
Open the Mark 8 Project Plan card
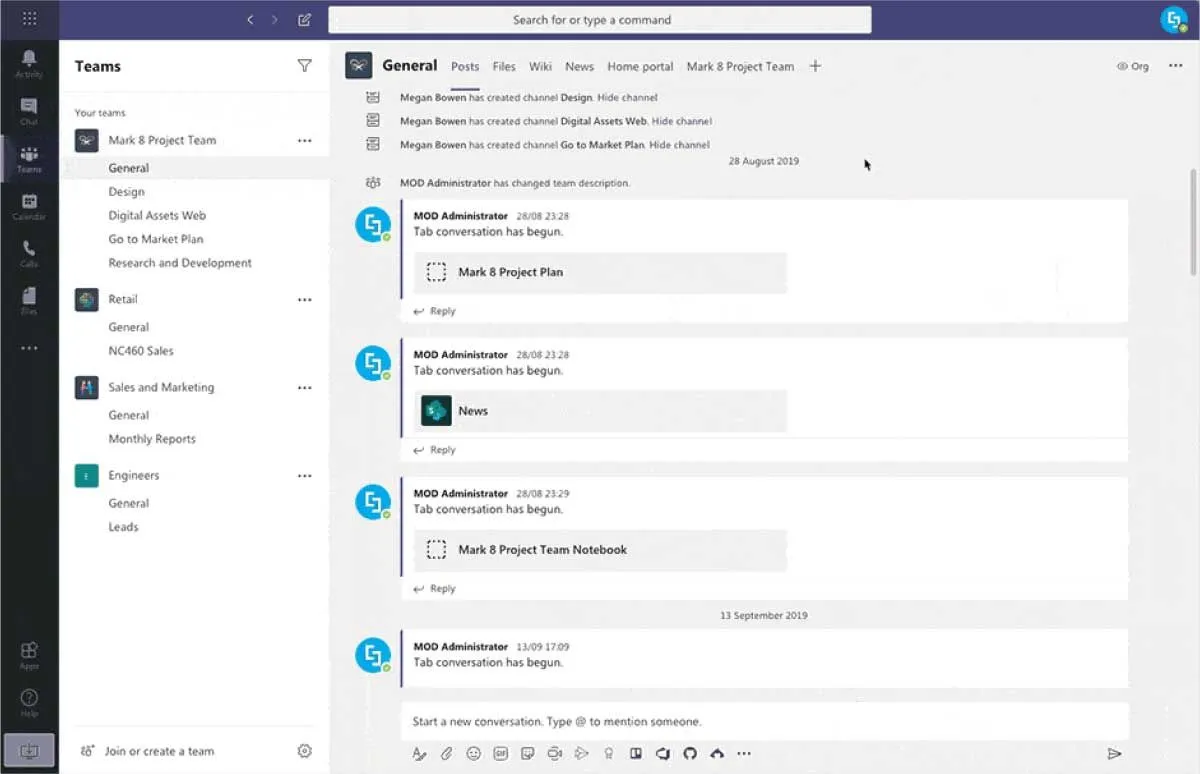click(600, 272)
